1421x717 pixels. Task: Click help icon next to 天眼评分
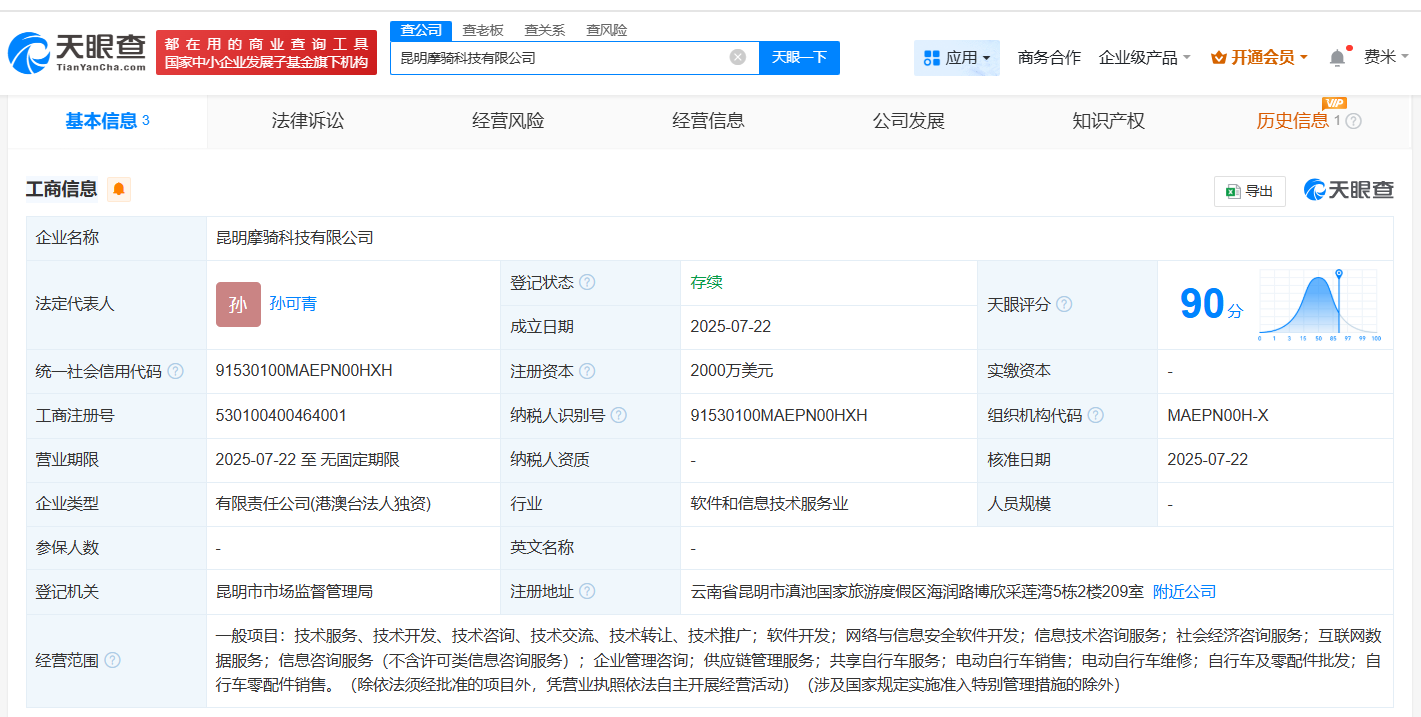1064,304
